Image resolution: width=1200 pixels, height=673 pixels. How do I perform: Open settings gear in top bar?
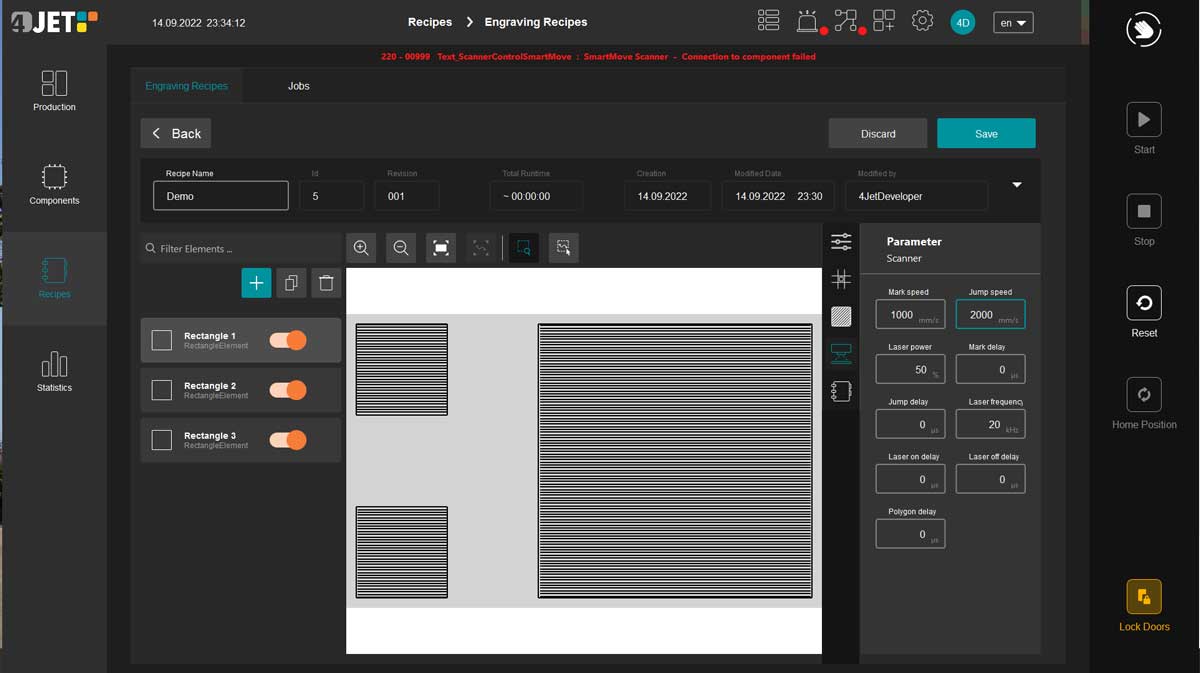click(x=922, y=21)
